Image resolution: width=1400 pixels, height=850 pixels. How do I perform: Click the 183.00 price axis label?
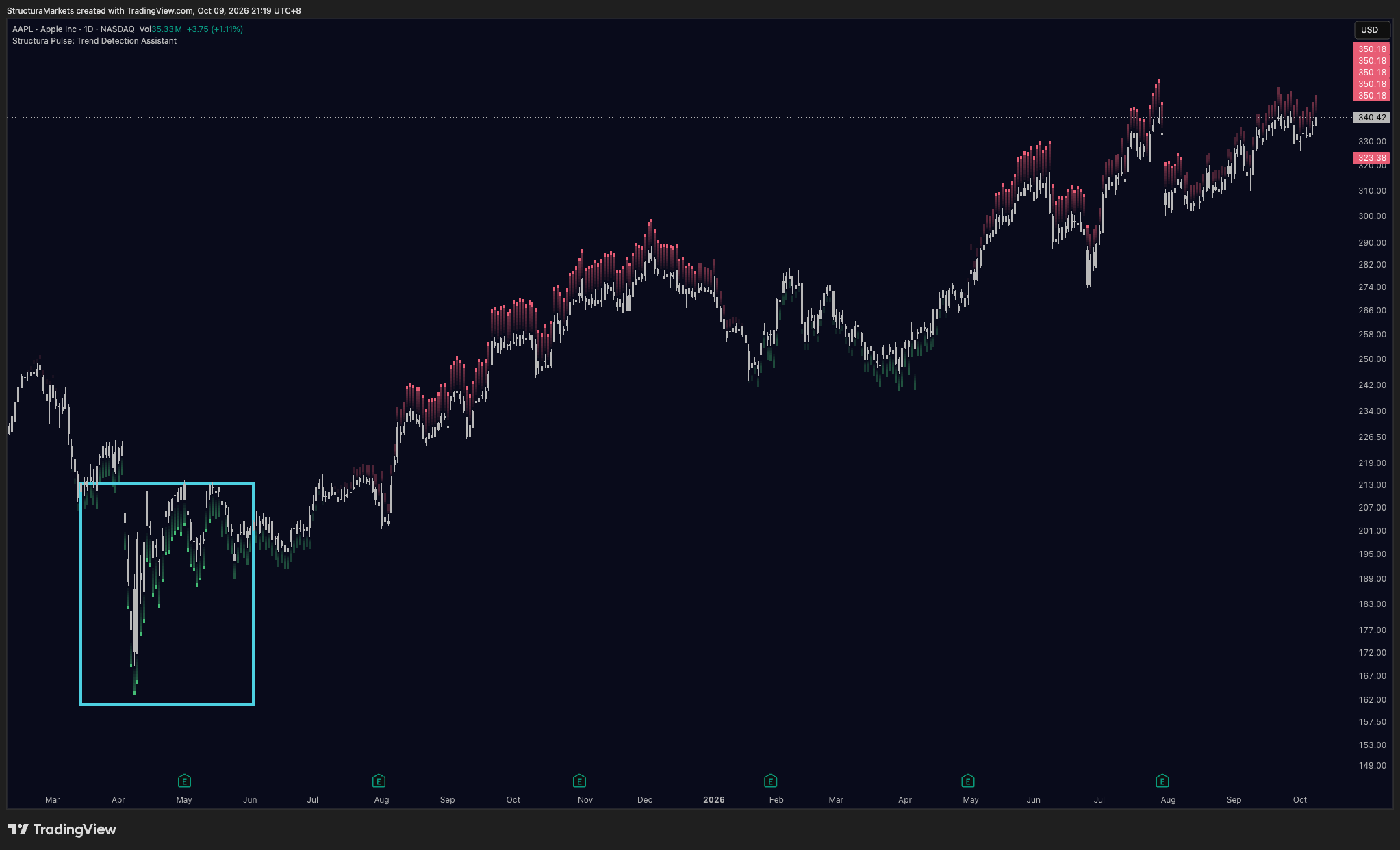[1372, 604]
